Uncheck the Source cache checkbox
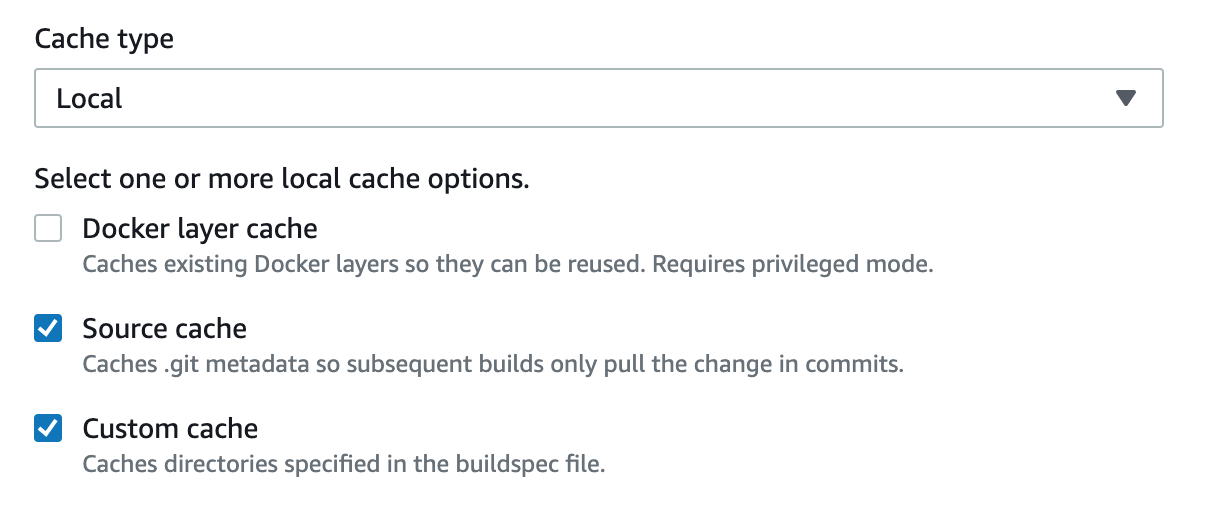1206x516 pixels. [48, 329]
